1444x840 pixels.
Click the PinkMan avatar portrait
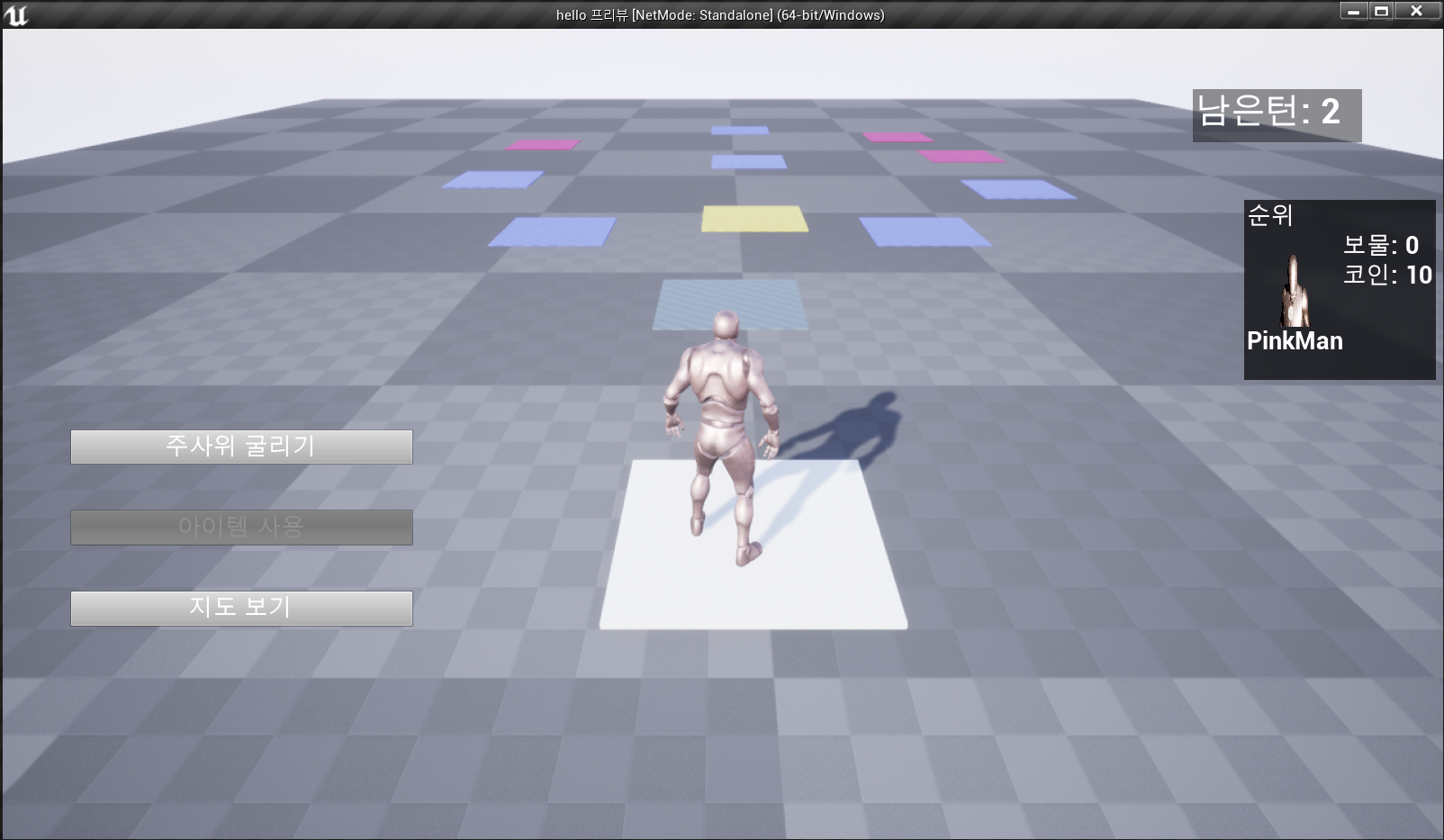point(1295,292)
